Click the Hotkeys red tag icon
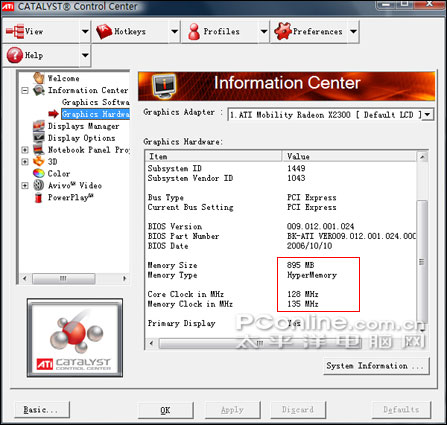Screen dimensions: 447x425 tap(104, 32)
